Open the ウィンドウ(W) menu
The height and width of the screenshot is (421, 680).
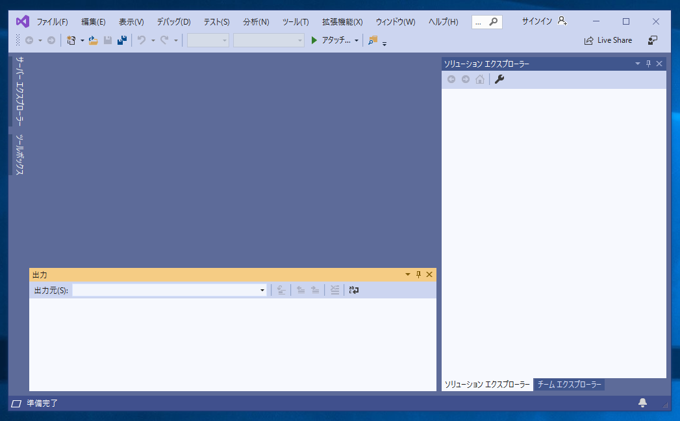click(x=395, y=22)
